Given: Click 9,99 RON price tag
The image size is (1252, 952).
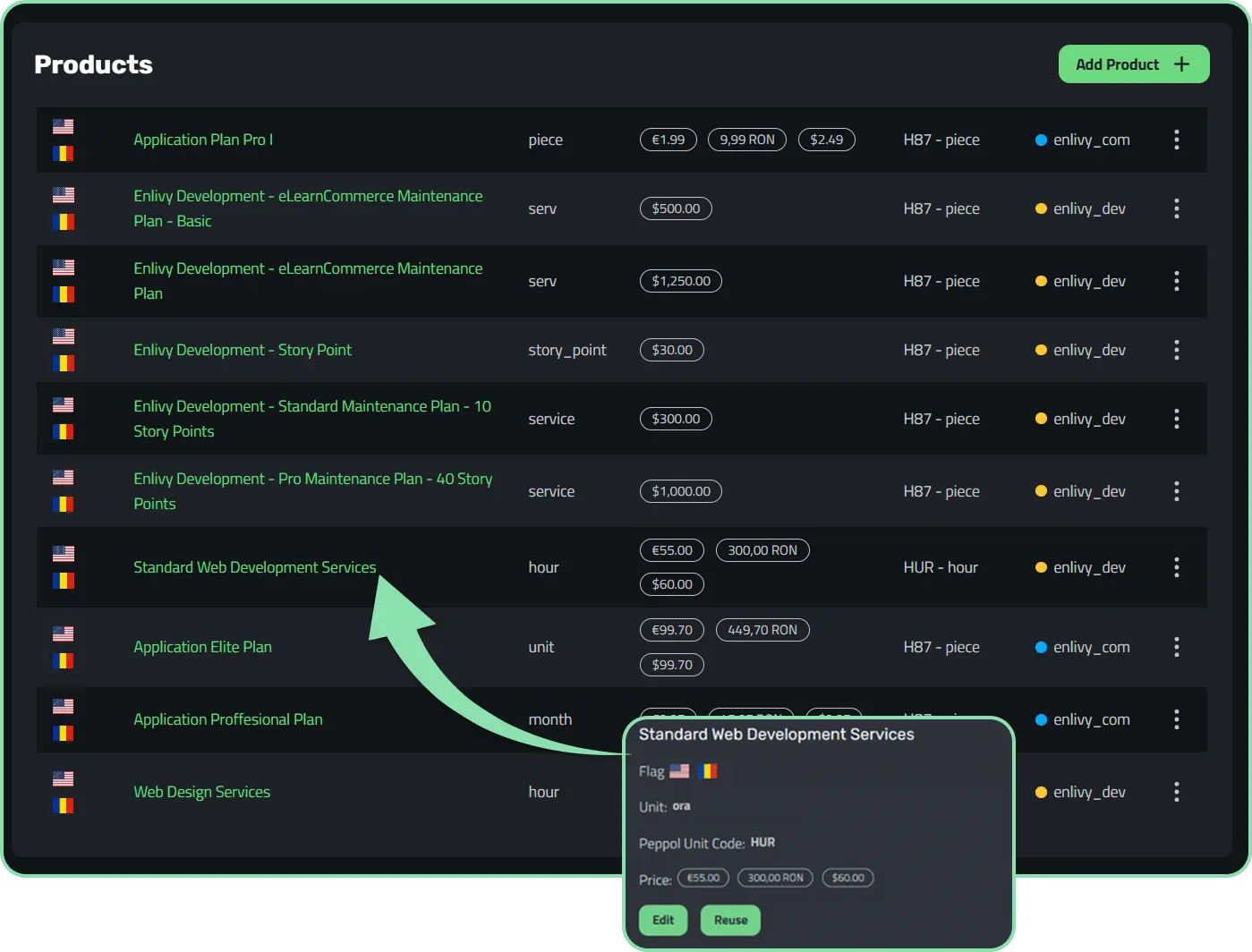Looking at the screenshot, I should pyautogui.click(x=747, y=140).
